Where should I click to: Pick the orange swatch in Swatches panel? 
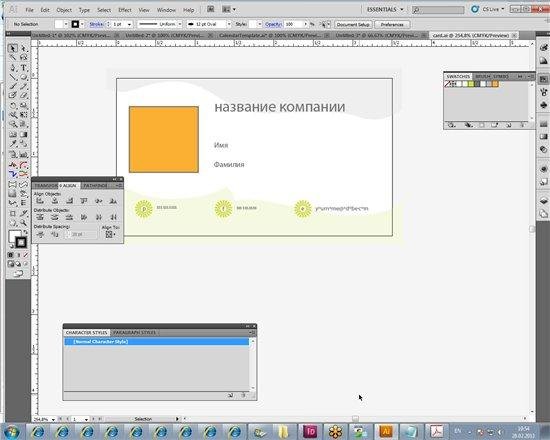point(495,84)
